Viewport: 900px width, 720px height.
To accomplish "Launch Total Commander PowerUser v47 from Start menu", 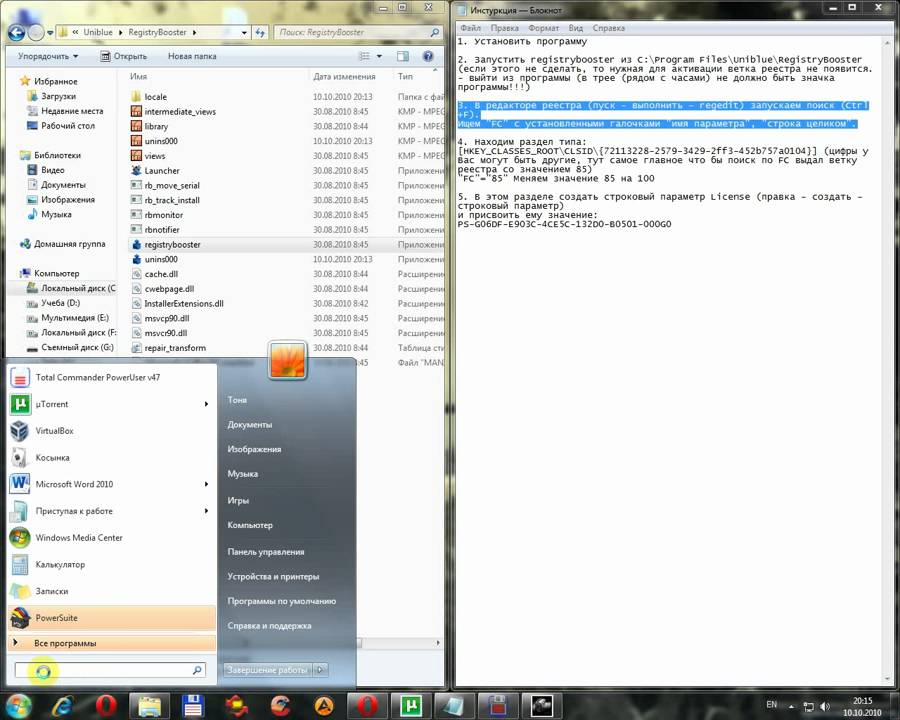I will tap(112, 377).
